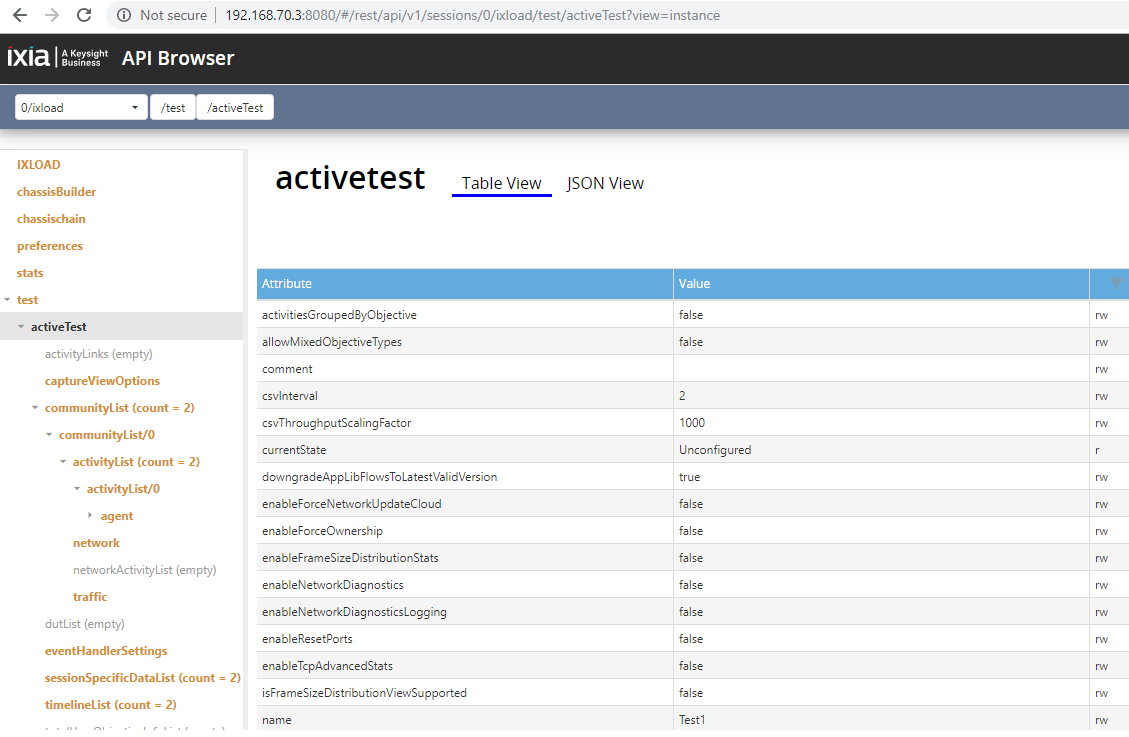Click the /test breadcrumb button
The width and height of the screenshot is (1129, 737).
pos(173,108)
